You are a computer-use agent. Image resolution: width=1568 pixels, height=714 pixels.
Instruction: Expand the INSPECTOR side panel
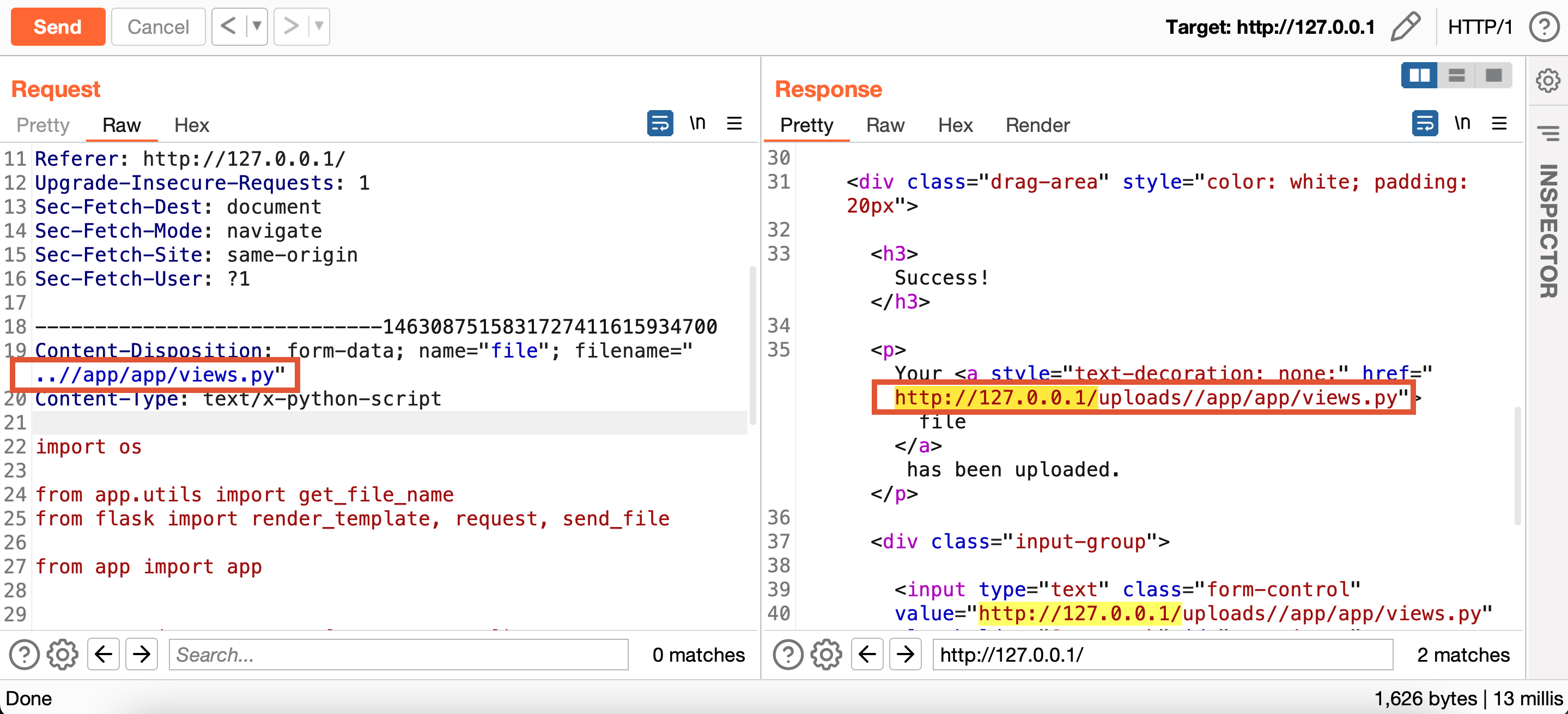tap(1547, 231)
